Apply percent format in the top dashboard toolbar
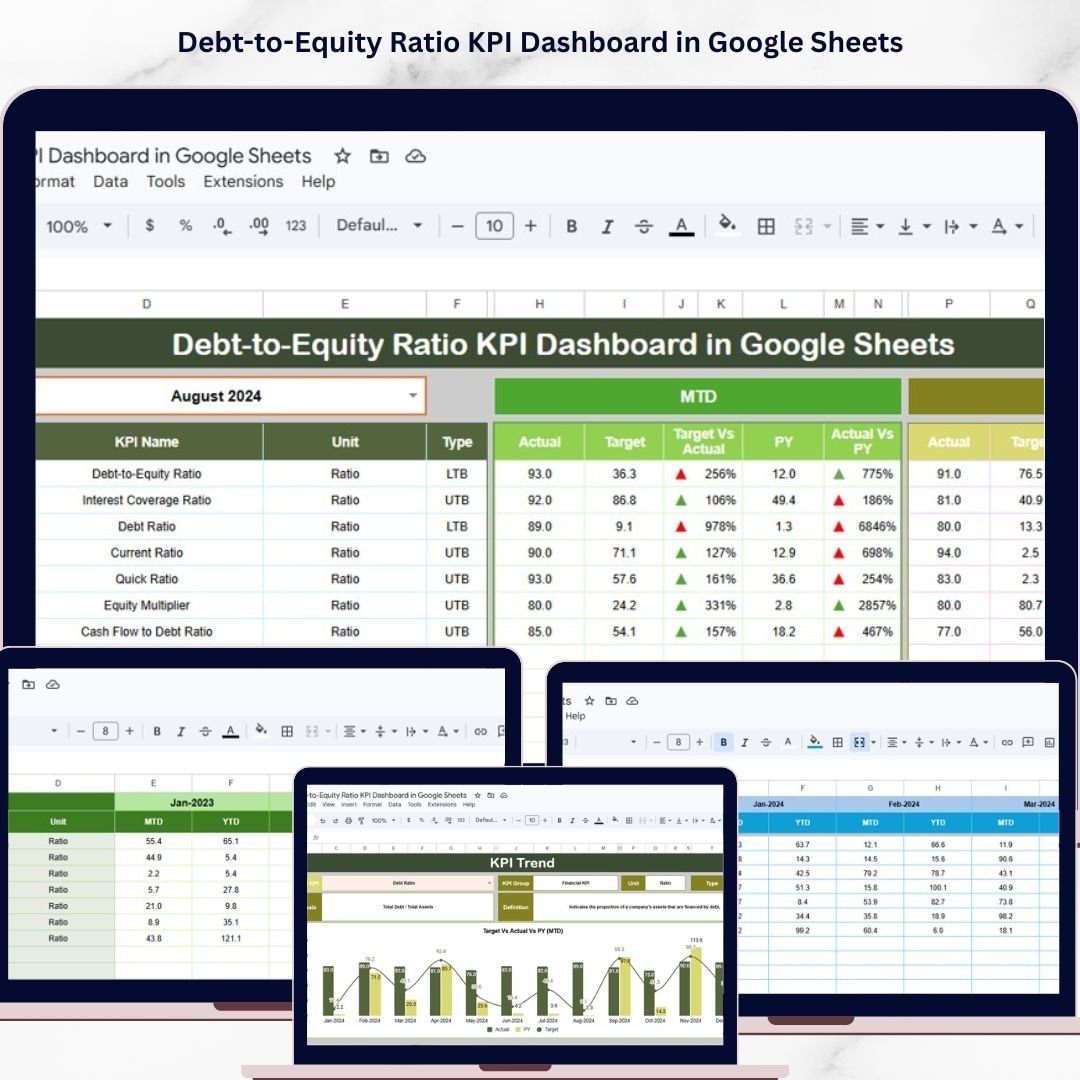Screen dimensions: 1080x1080 pyautogui.click(x=185, y=226)
